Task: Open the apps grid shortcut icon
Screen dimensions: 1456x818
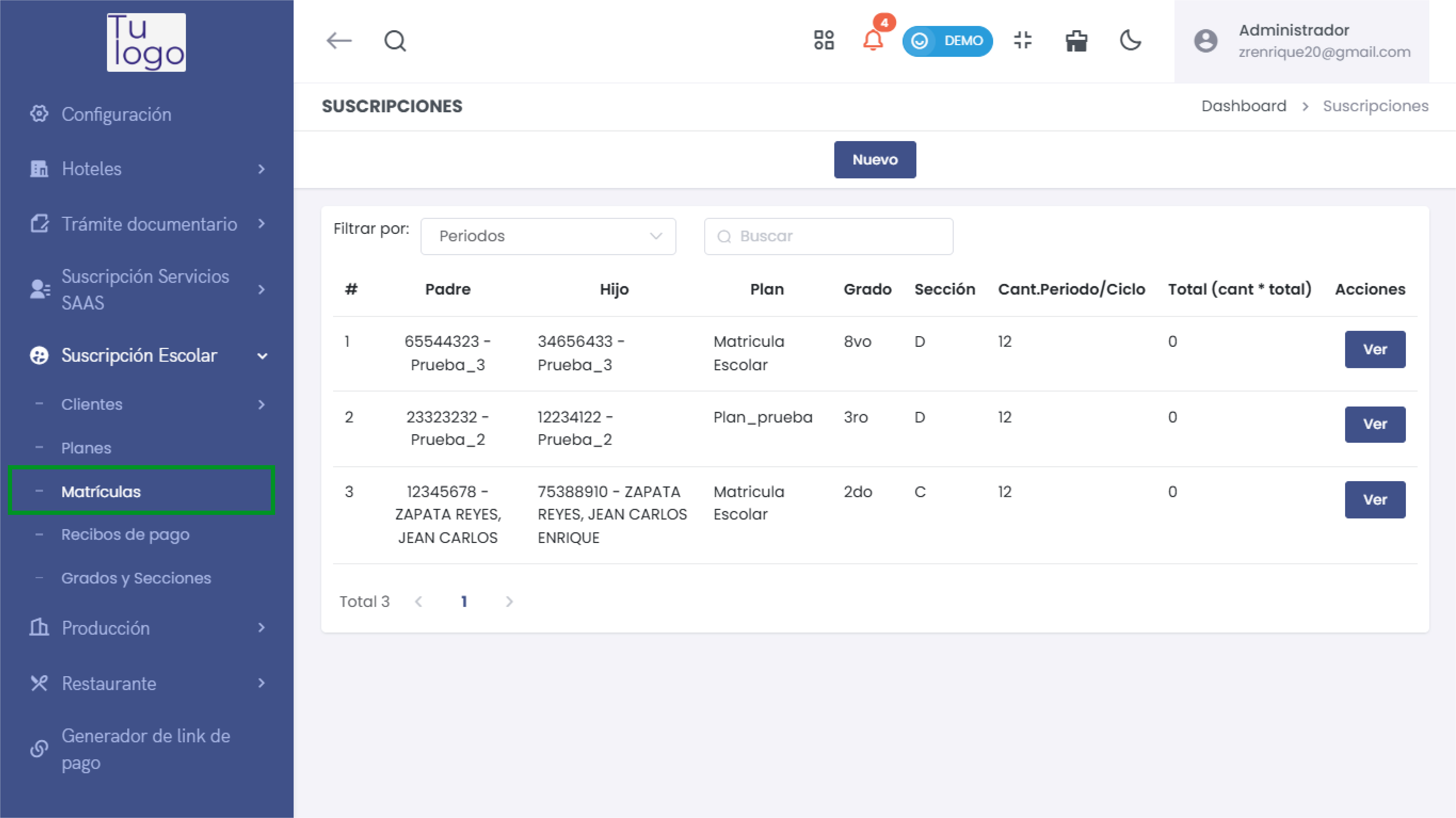Action: tap(824, 41)
